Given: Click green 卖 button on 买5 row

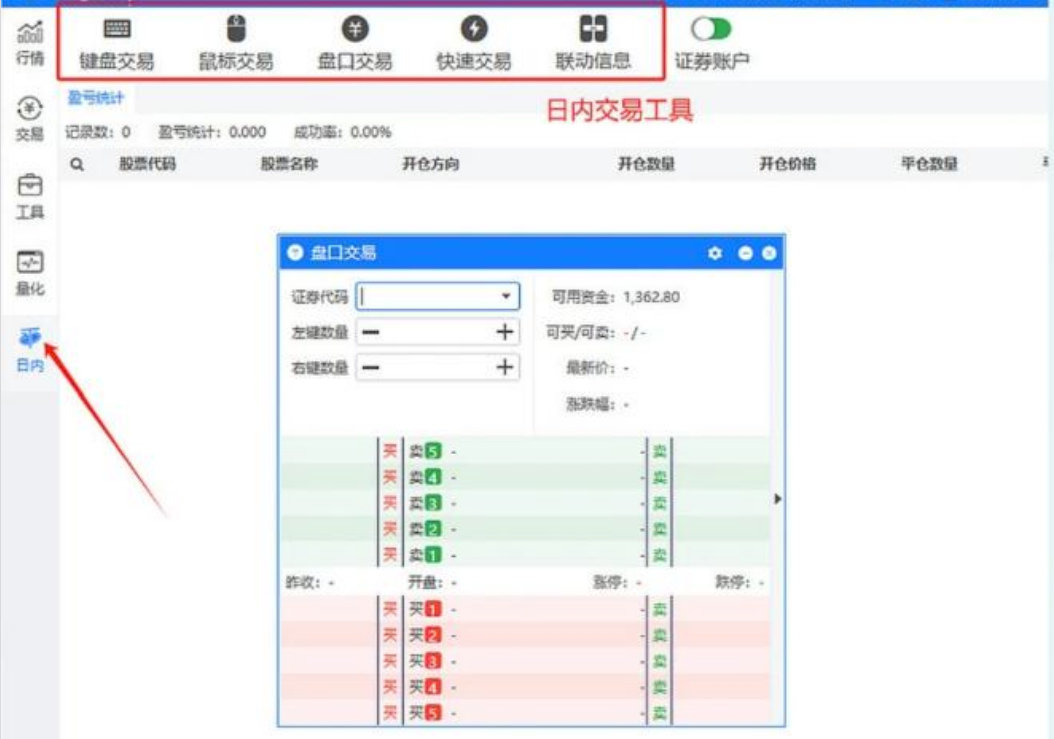Looking at the screenshot, I should (x=659, y=713).
